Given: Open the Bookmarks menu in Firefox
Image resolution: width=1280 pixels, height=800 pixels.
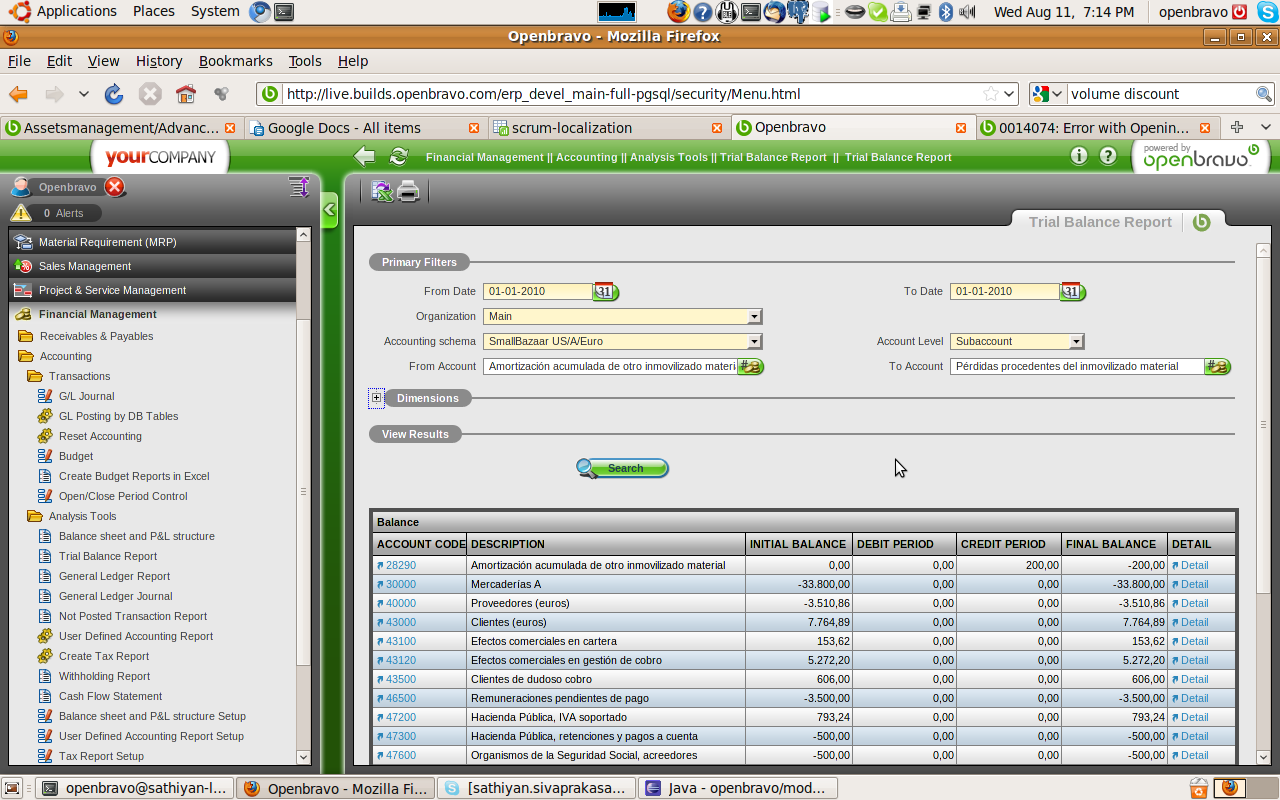Looking at the screenshot, I should pyautogui.click(x=235, y=61).
